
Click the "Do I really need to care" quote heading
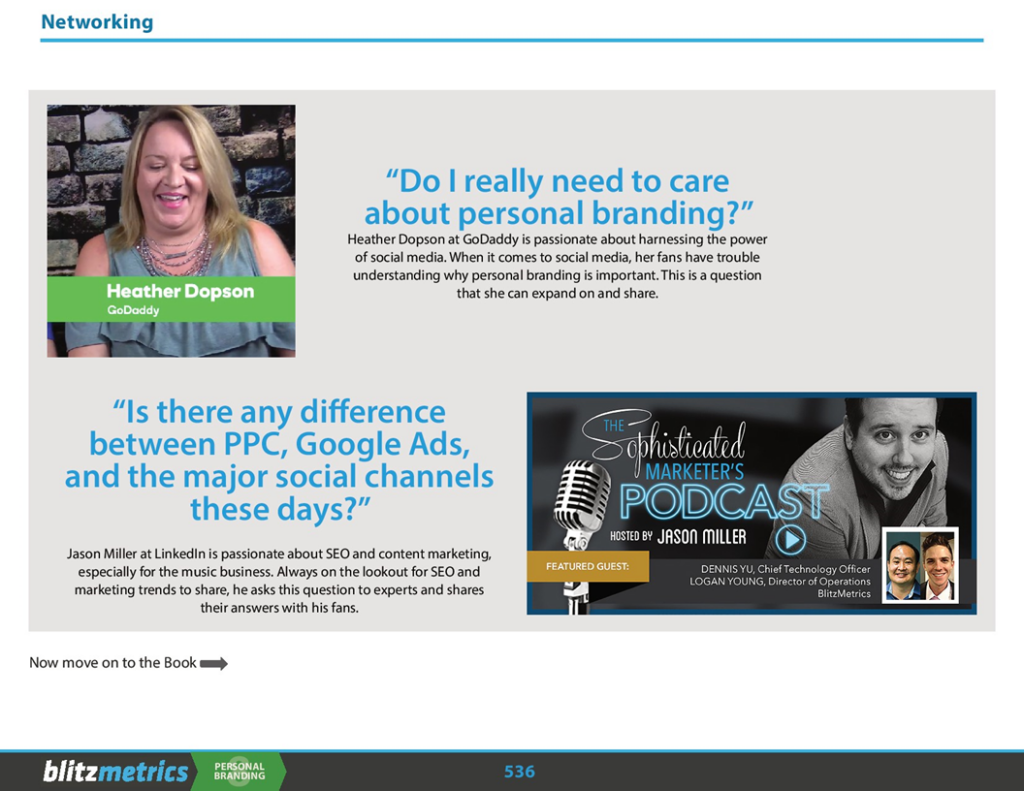[558, 197]
